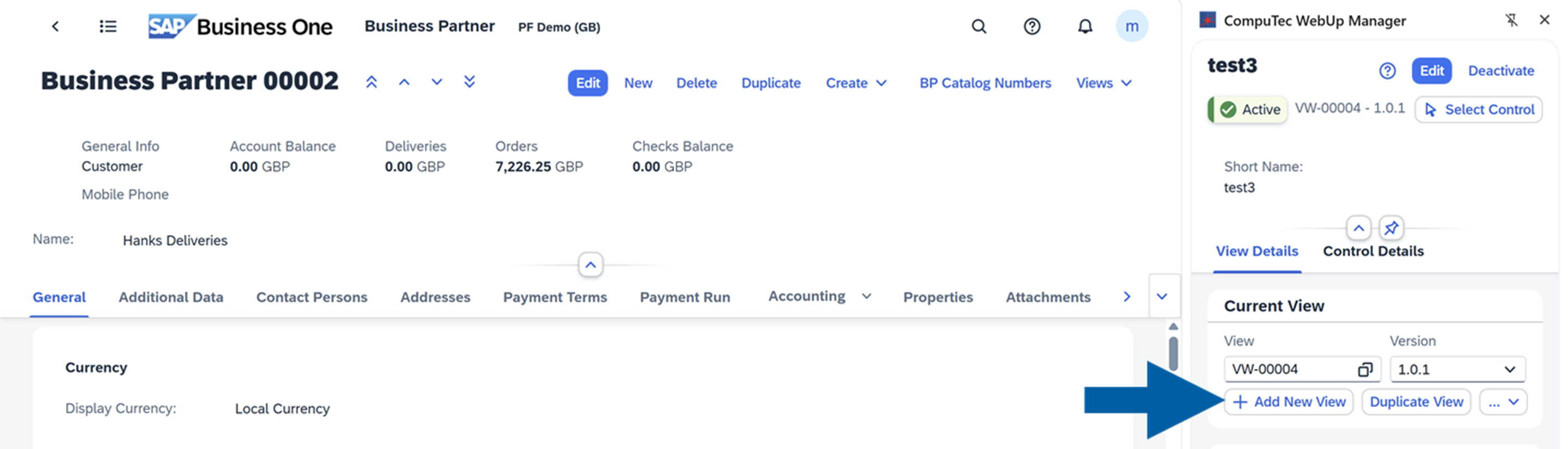This screenshot has width=1568, height=449.
Task: Pin the WebUp Manager header section
Action: (1391, 229)
